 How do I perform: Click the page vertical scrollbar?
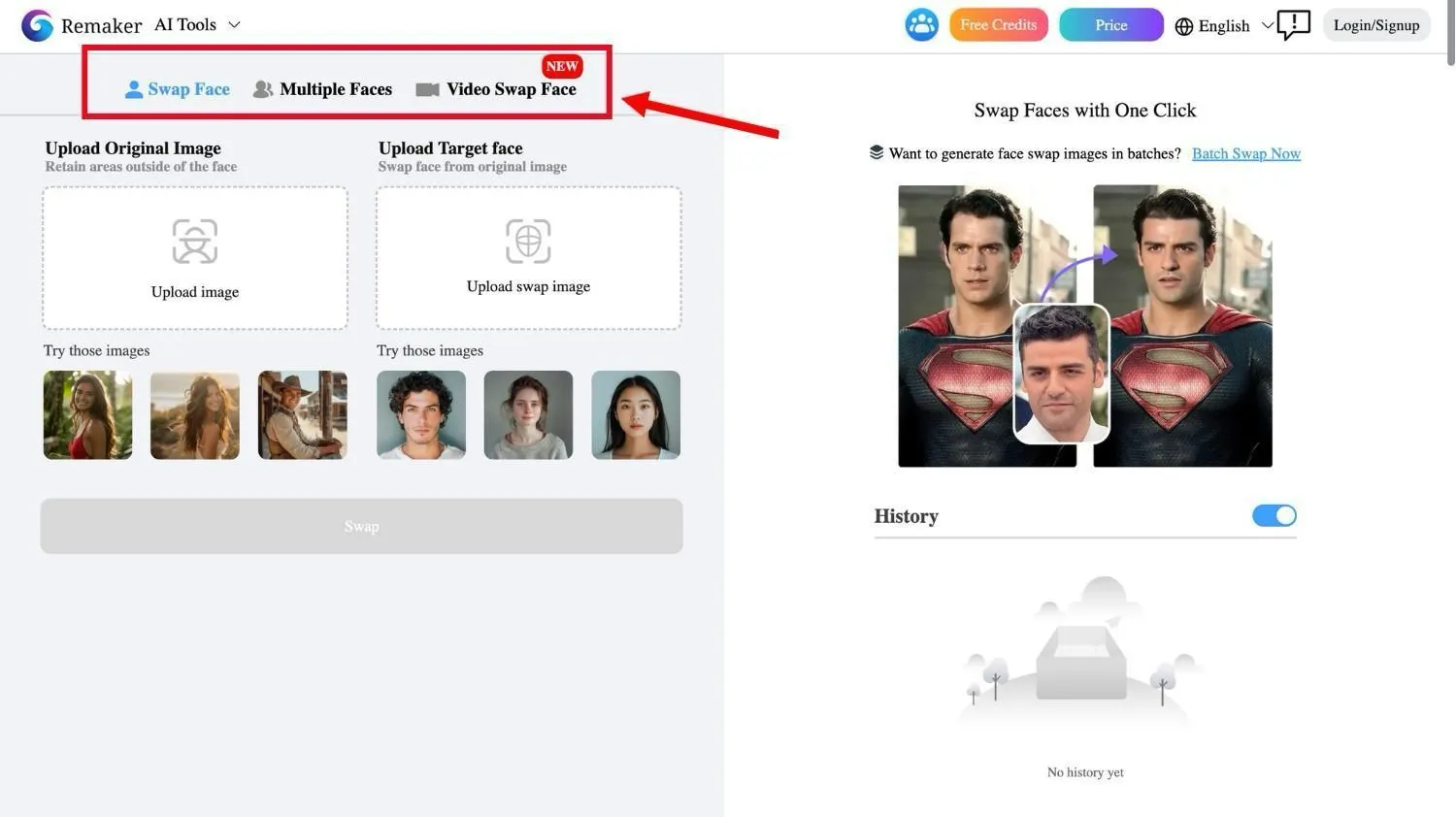pos(1450,33)
